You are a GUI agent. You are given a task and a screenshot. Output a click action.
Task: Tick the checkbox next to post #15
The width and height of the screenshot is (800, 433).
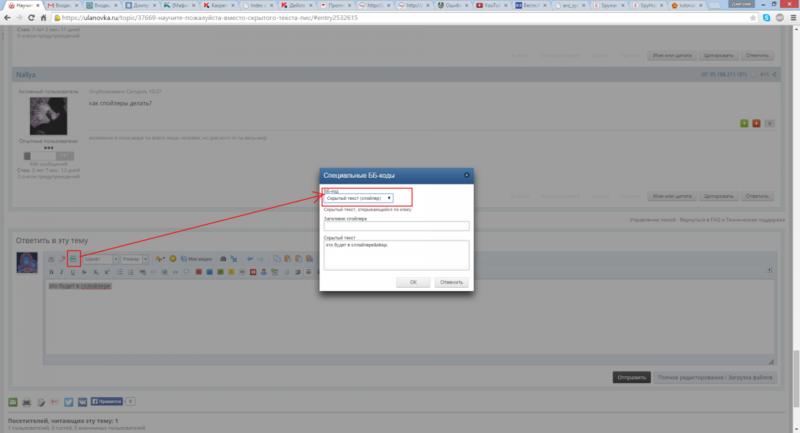coord(754,74)
